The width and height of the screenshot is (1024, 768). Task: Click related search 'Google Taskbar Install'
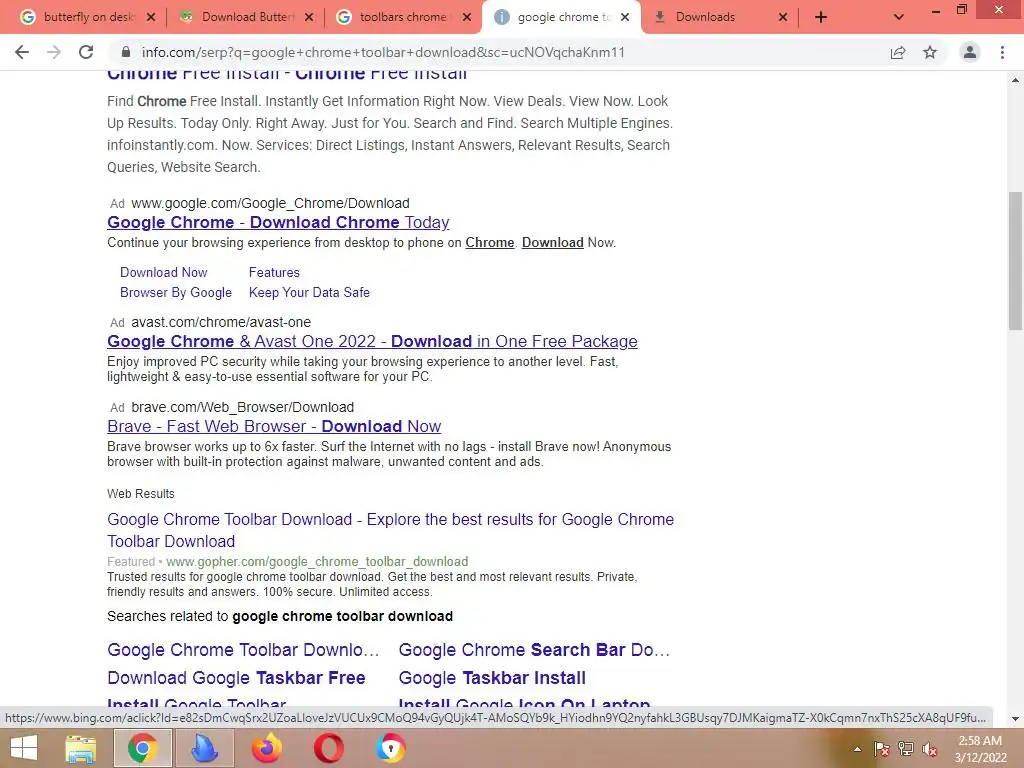click(492, 678)
